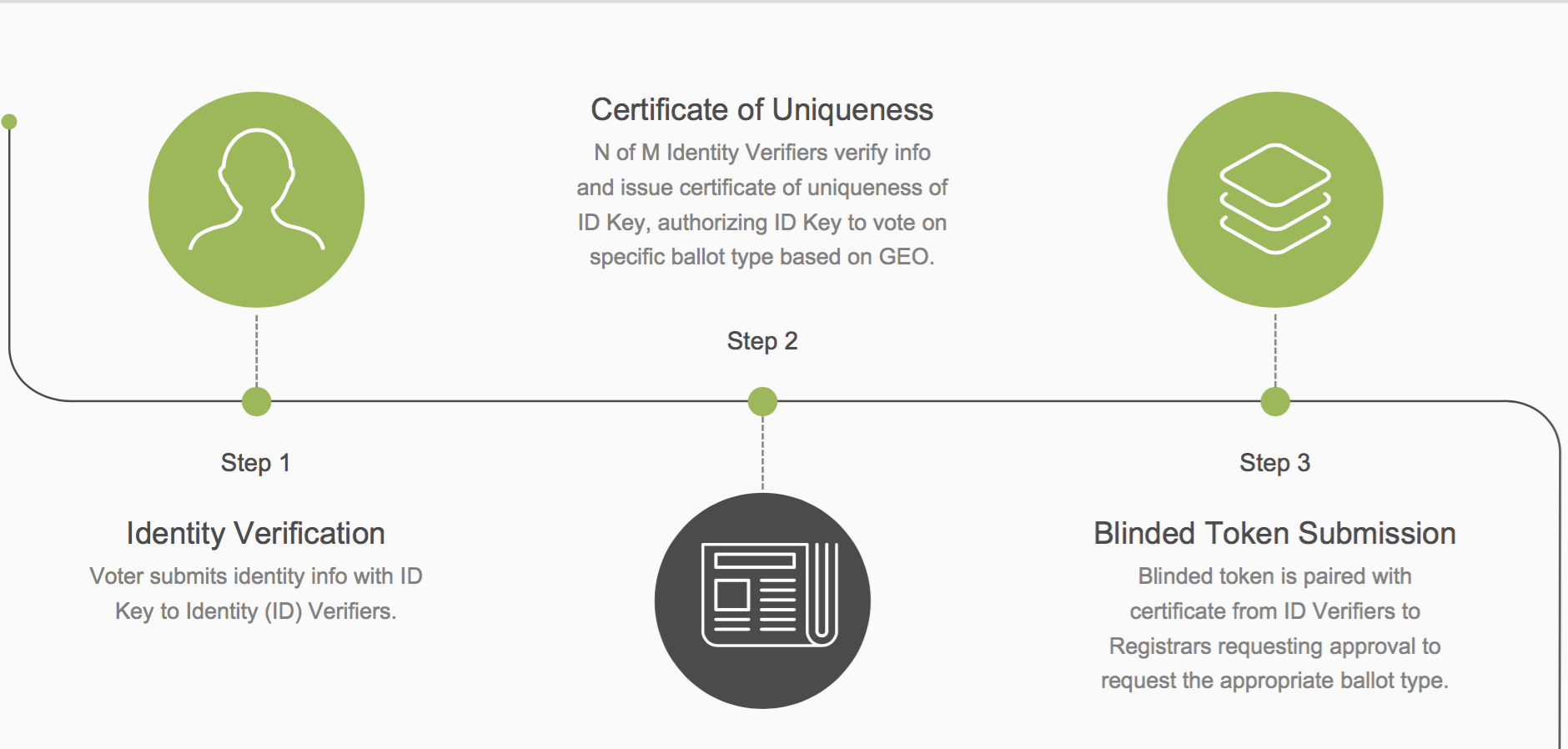Click the dark newspaper certificate icon
Image resolution: width=1568 pixels, height=749 pixels.
tap(762, 601)
